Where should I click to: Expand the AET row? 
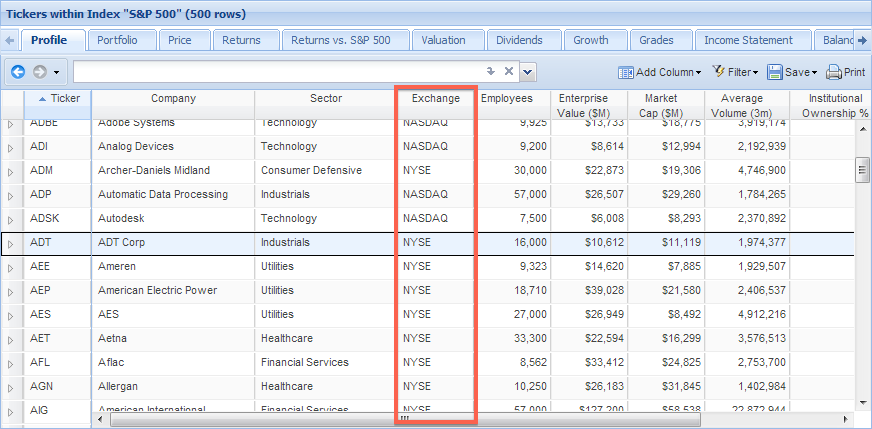coord(11,339)
